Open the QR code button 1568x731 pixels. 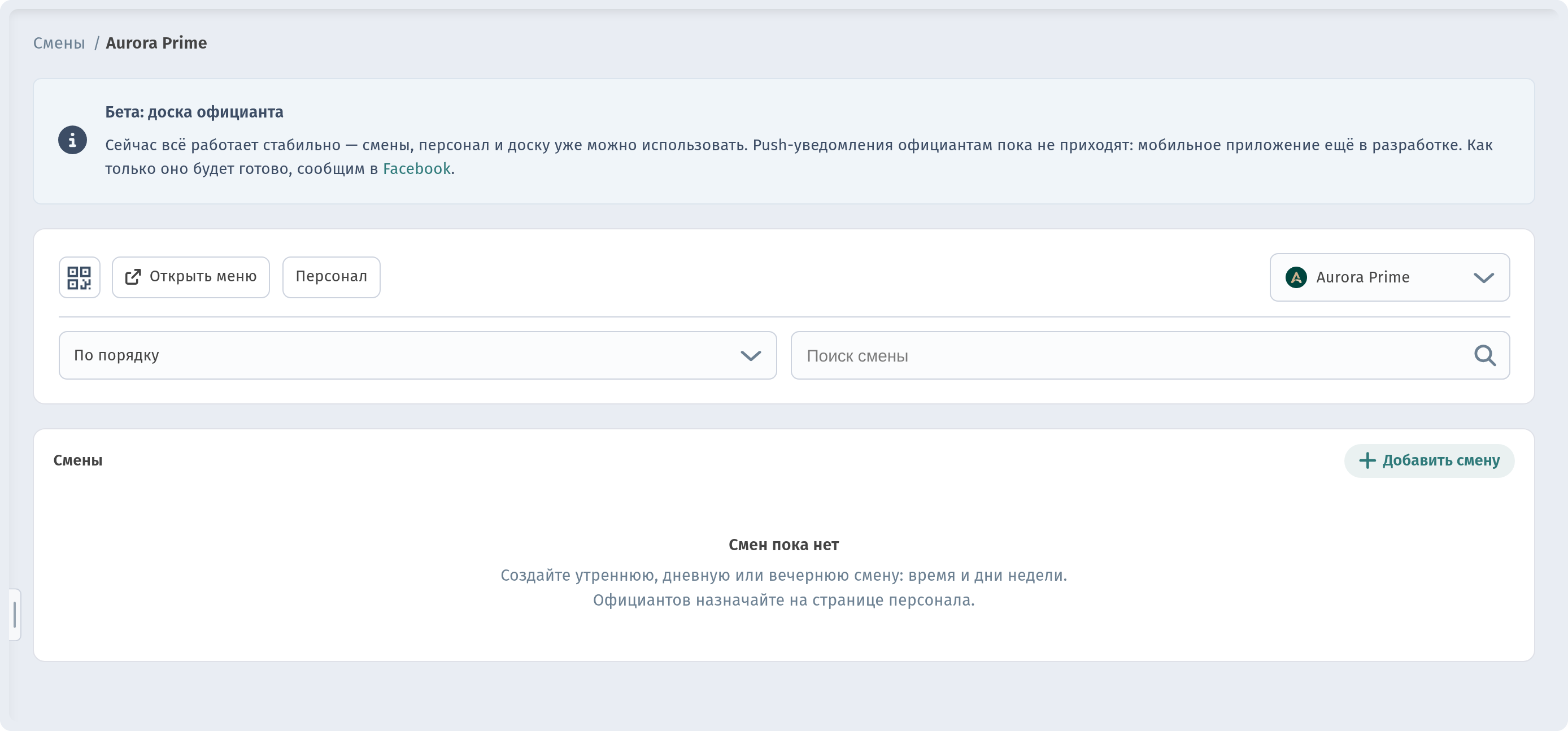[x=79, y=277]
